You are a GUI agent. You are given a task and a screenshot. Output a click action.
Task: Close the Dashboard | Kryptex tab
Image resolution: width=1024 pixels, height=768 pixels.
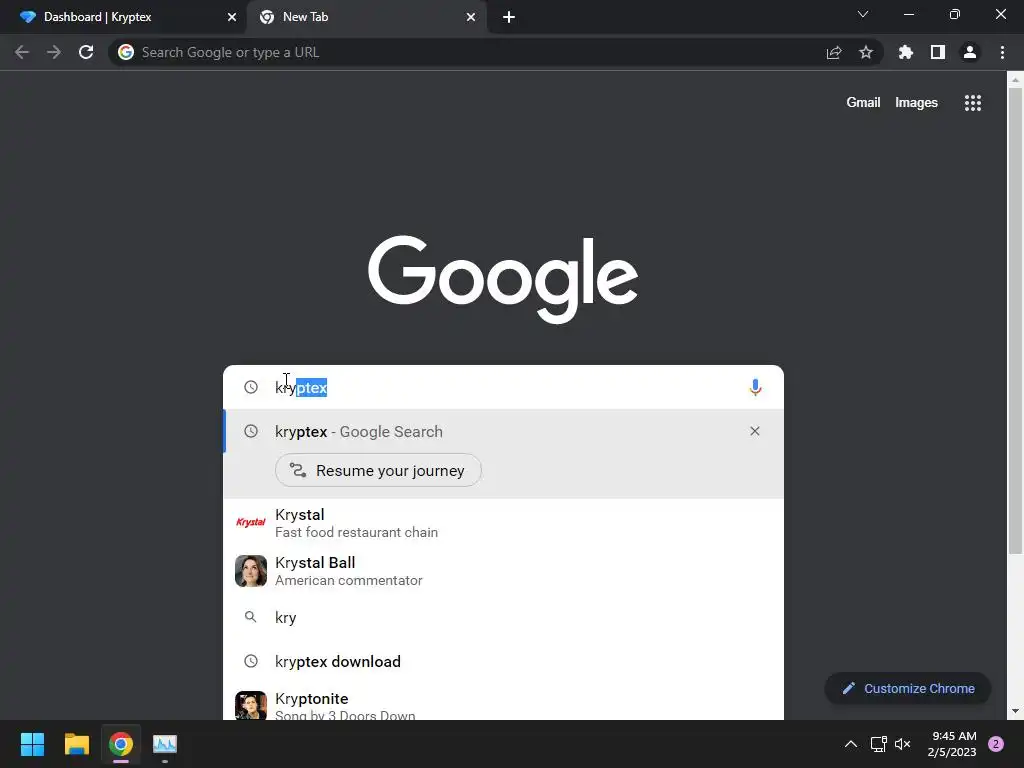tap(232, 17)
